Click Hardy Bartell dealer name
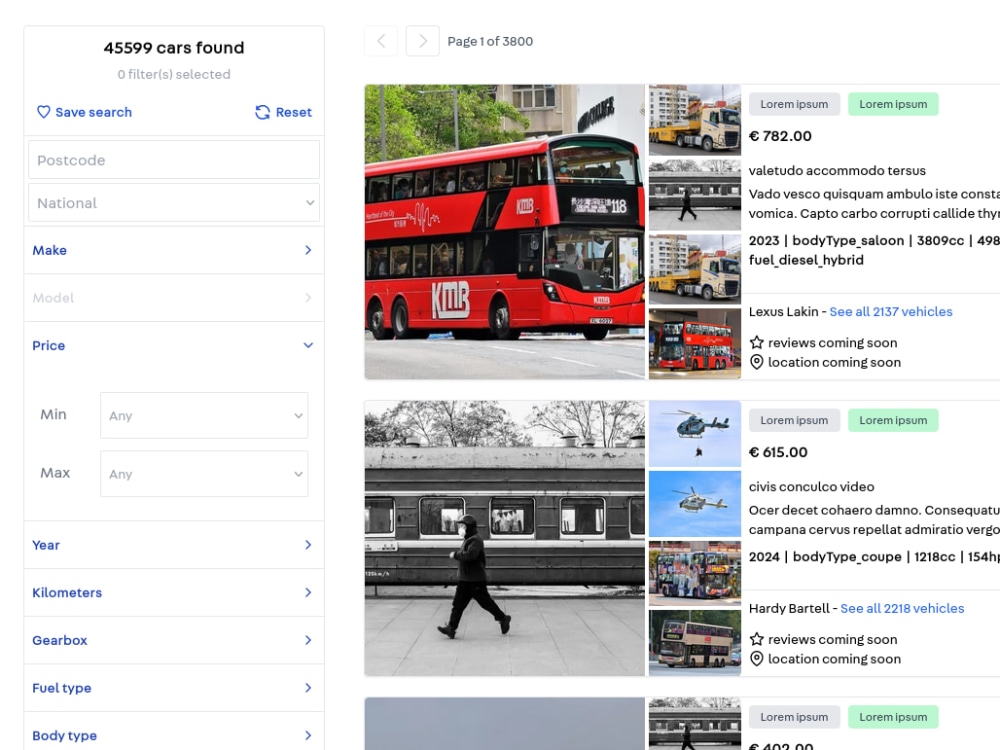Viewport: 1000px width, 750px height. (789, 608)
